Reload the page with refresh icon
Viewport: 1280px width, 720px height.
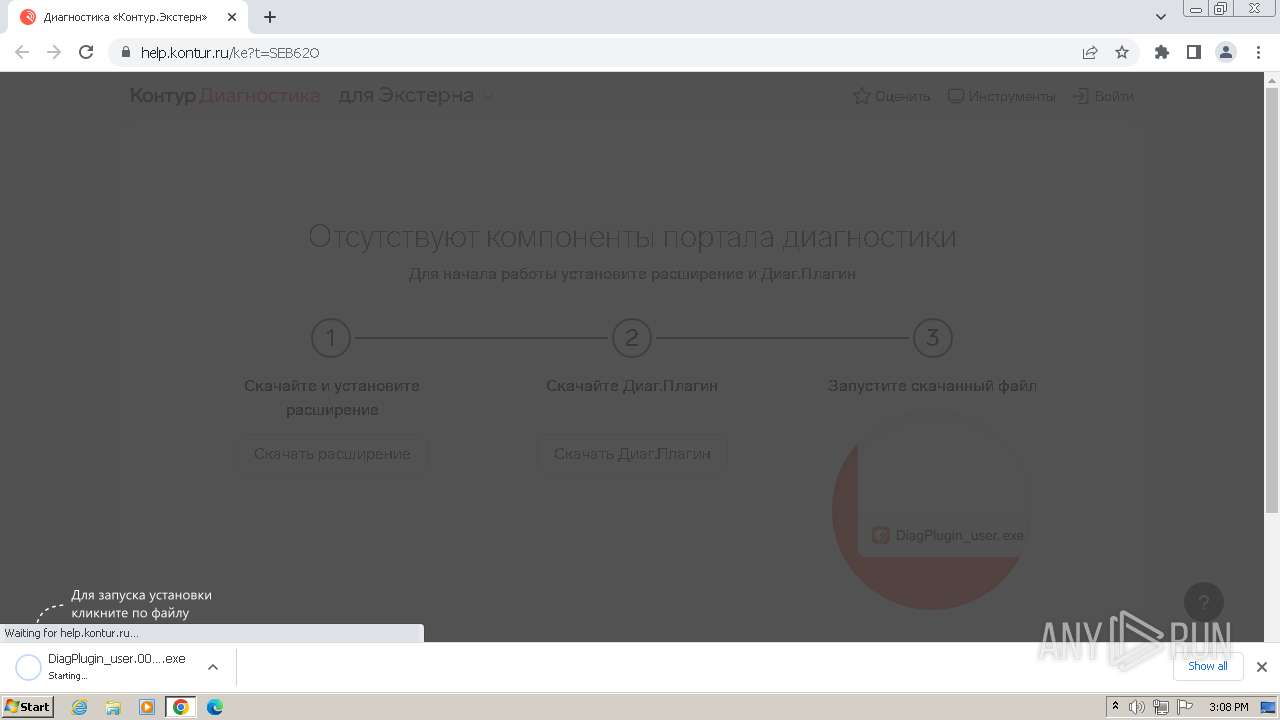click(x=86, y=52)
